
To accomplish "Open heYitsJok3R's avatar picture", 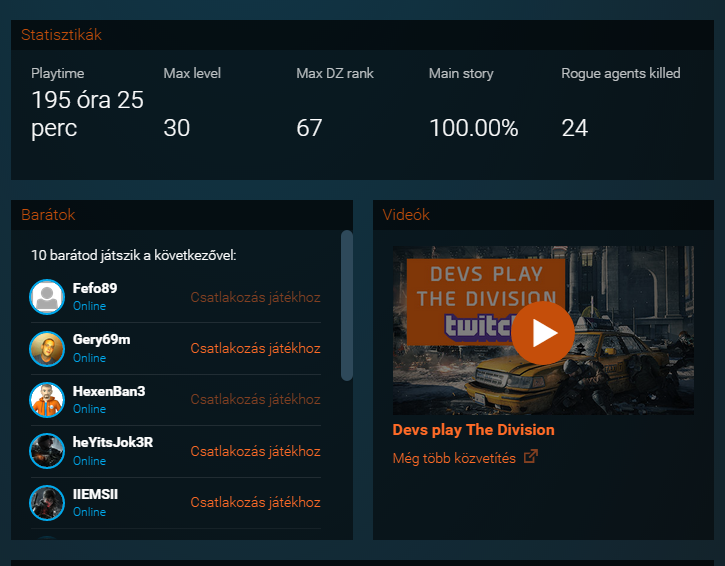I will 47,451.
